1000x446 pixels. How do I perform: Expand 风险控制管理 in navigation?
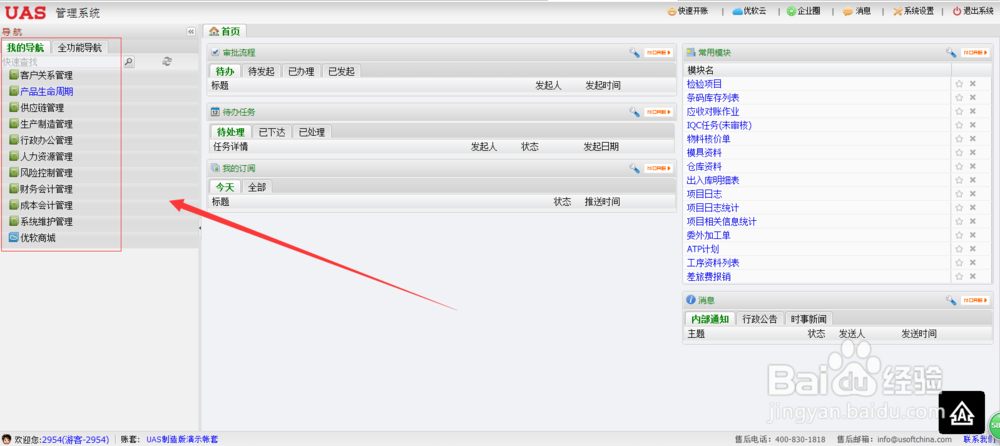46,173
